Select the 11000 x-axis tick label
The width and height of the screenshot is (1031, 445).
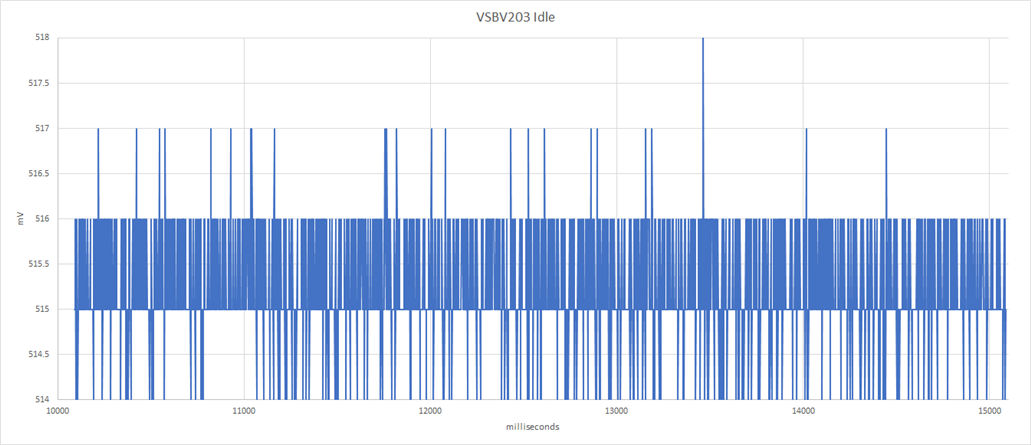click(x=243, y=411)
